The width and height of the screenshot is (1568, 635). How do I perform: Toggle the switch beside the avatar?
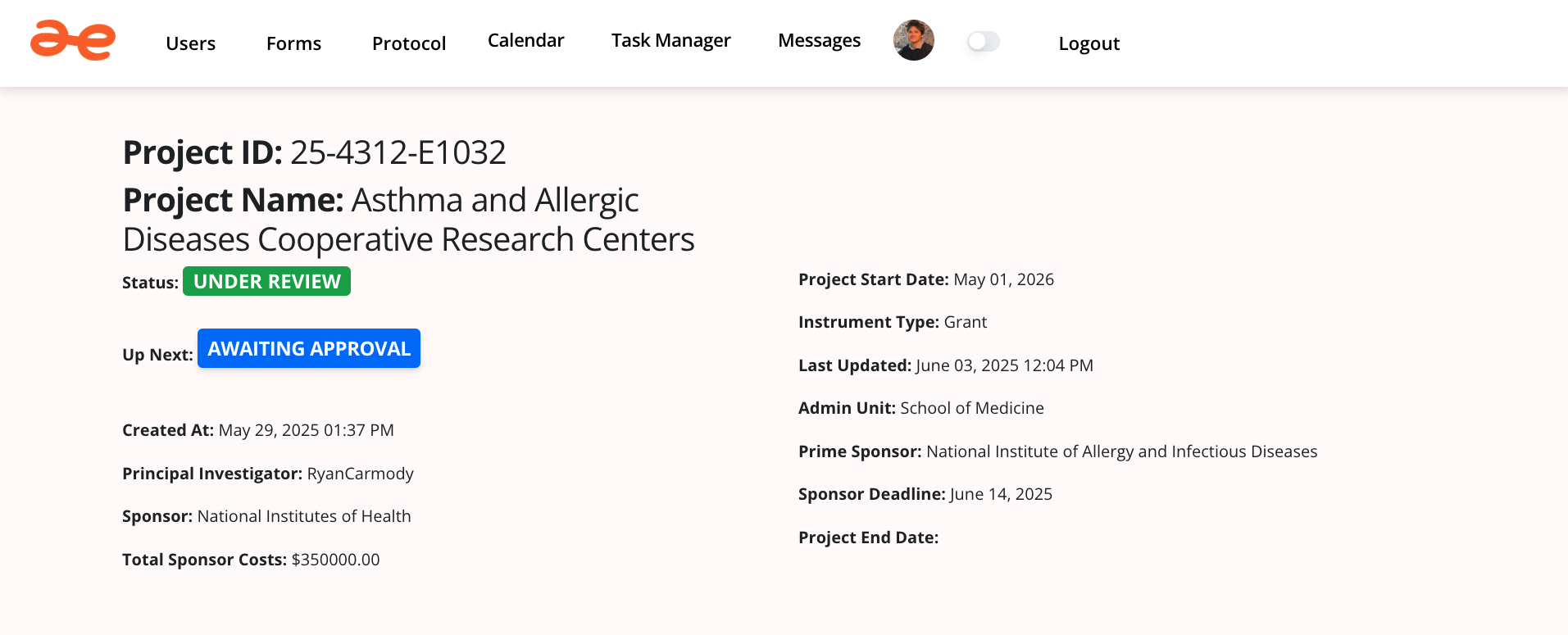click(983, 42)
